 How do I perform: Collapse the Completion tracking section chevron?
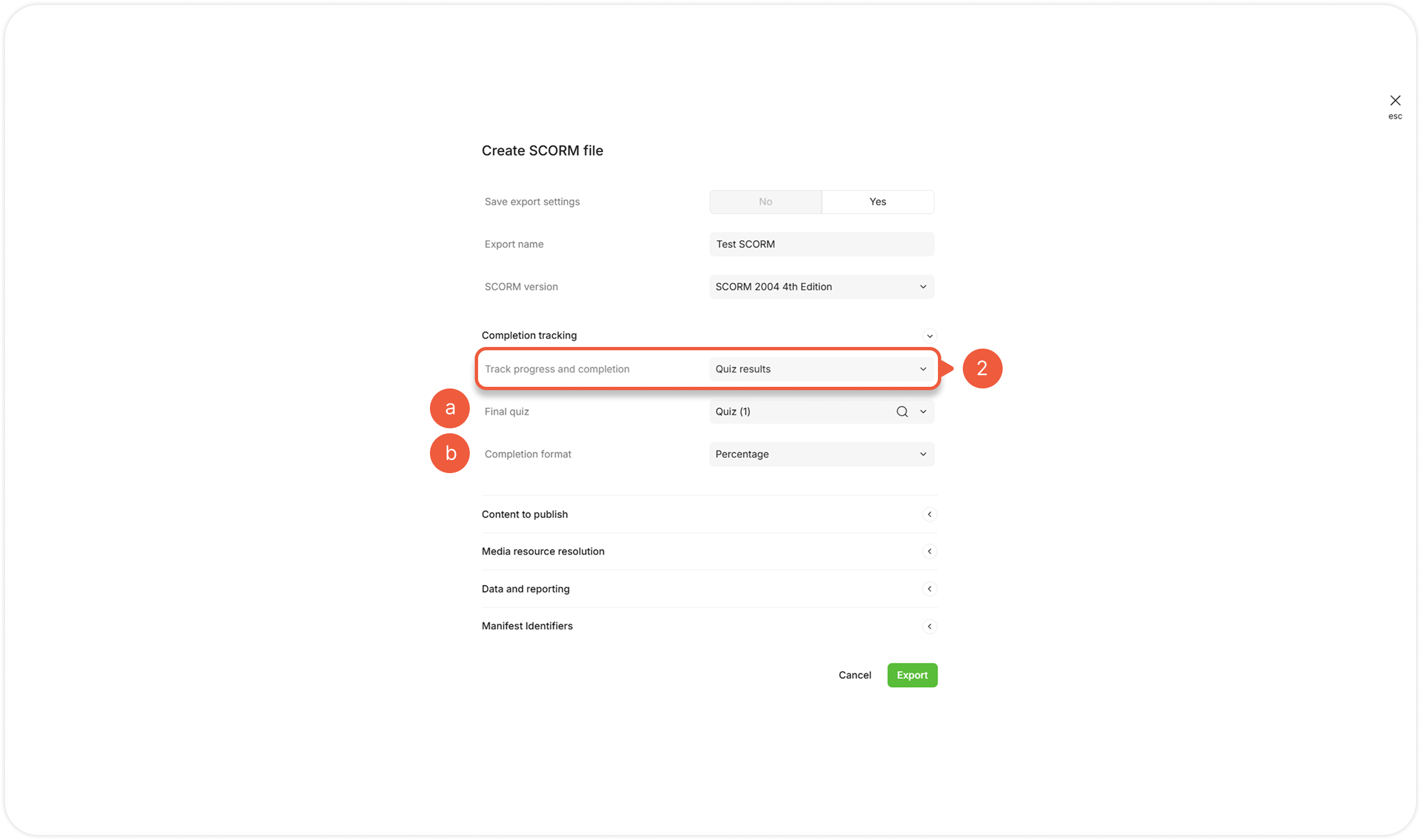tap(929, 336)
